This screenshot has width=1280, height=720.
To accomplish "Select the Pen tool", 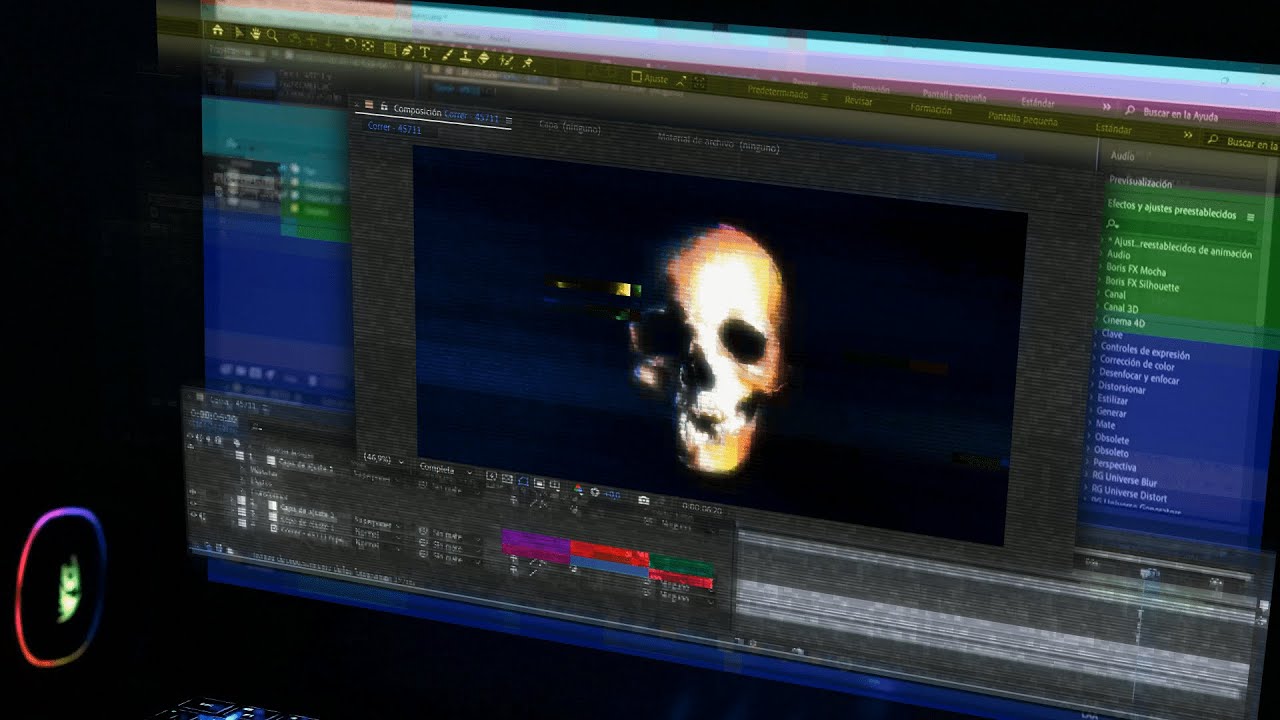I will point(407,50).
